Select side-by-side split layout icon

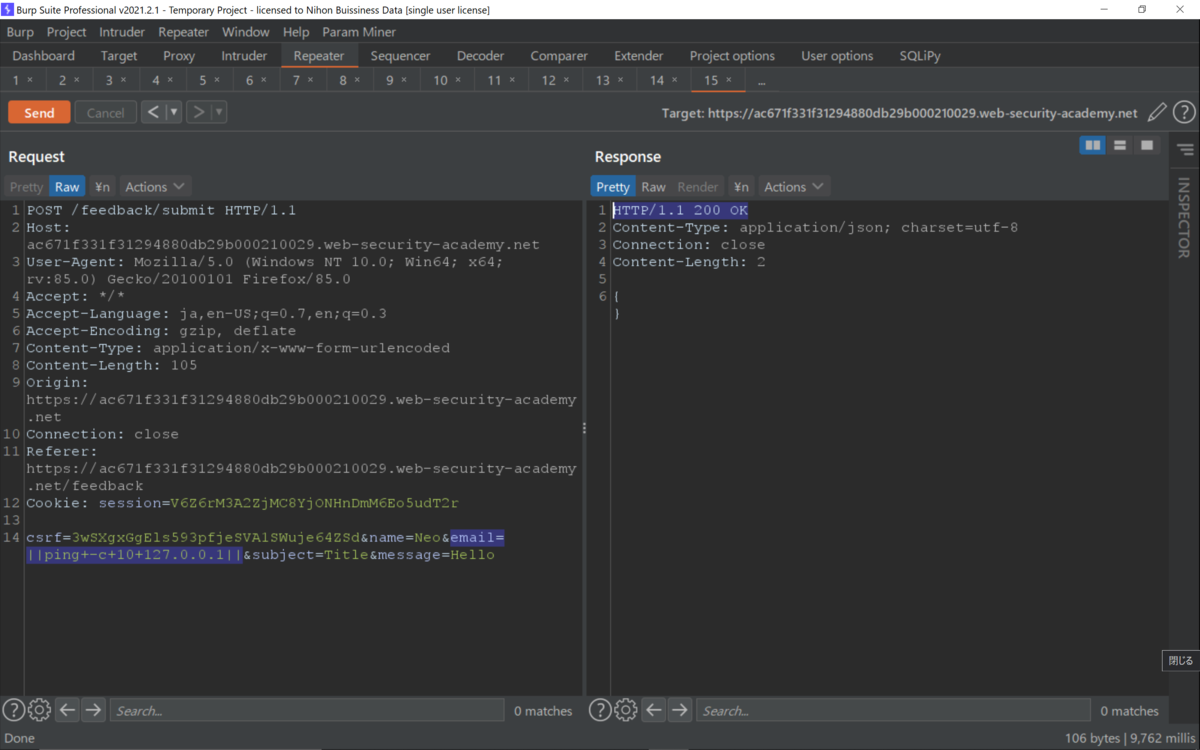click(x=1093, y=146)
